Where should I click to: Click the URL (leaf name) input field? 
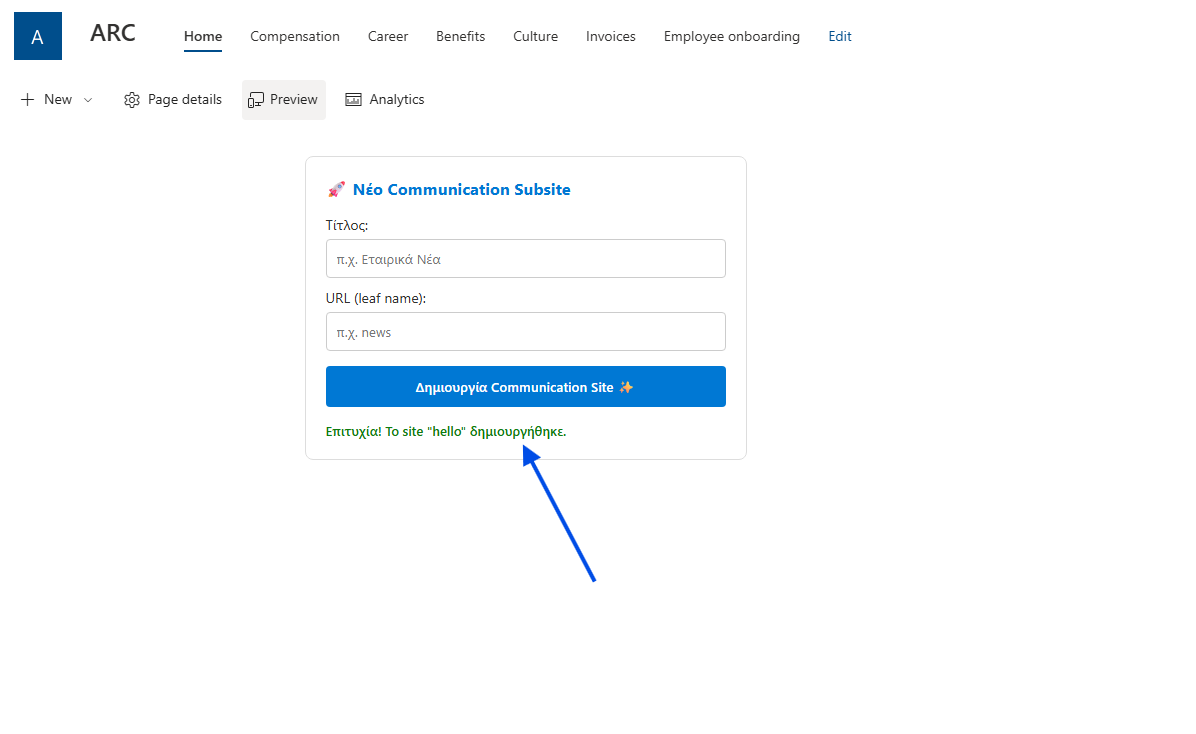(x=525, y=332)
